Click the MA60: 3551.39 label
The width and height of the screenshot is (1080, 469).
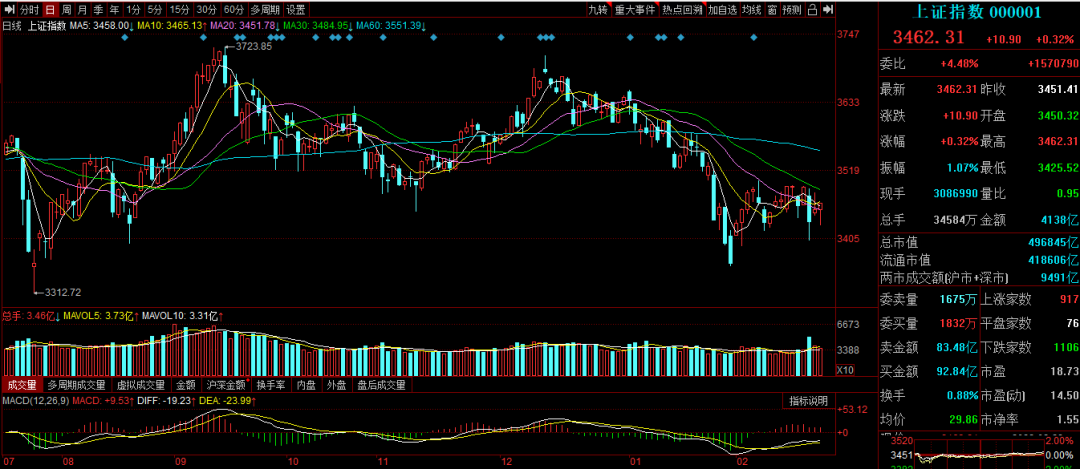pyautogui.click(x=391, y=26)
